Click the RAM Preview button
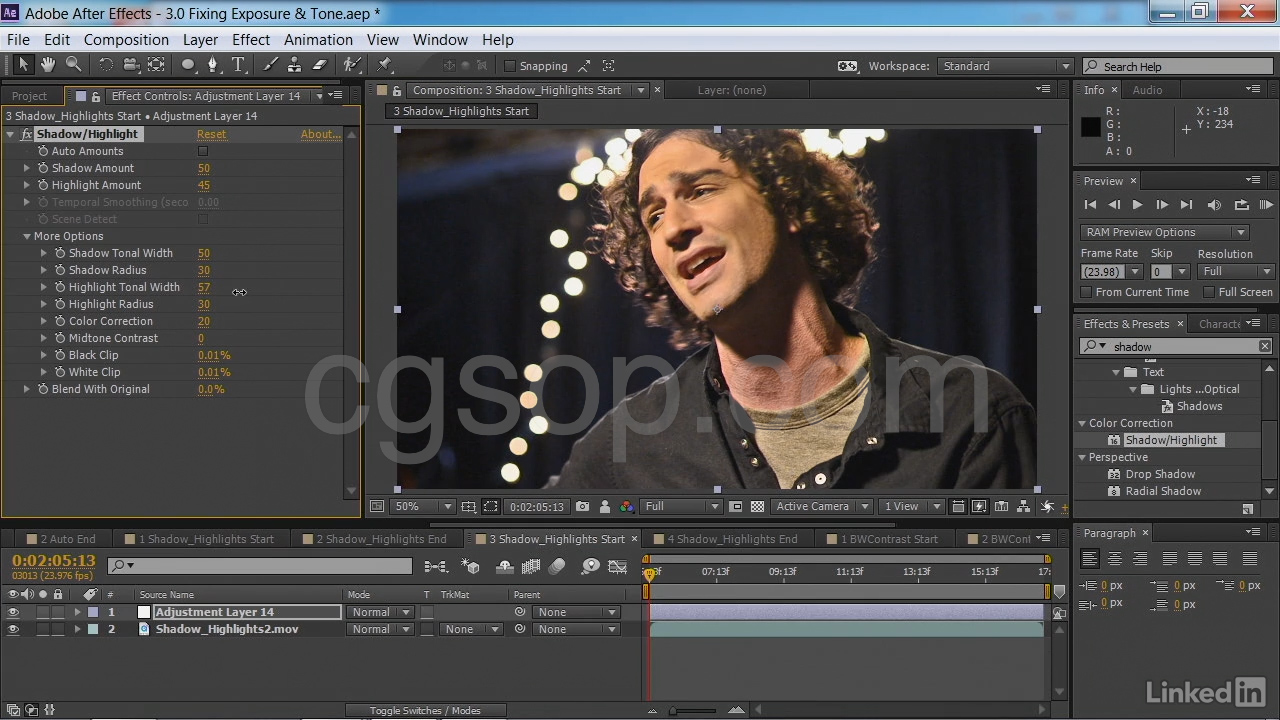Viewport: 1280px width, 720px height. pos(1265,205)
